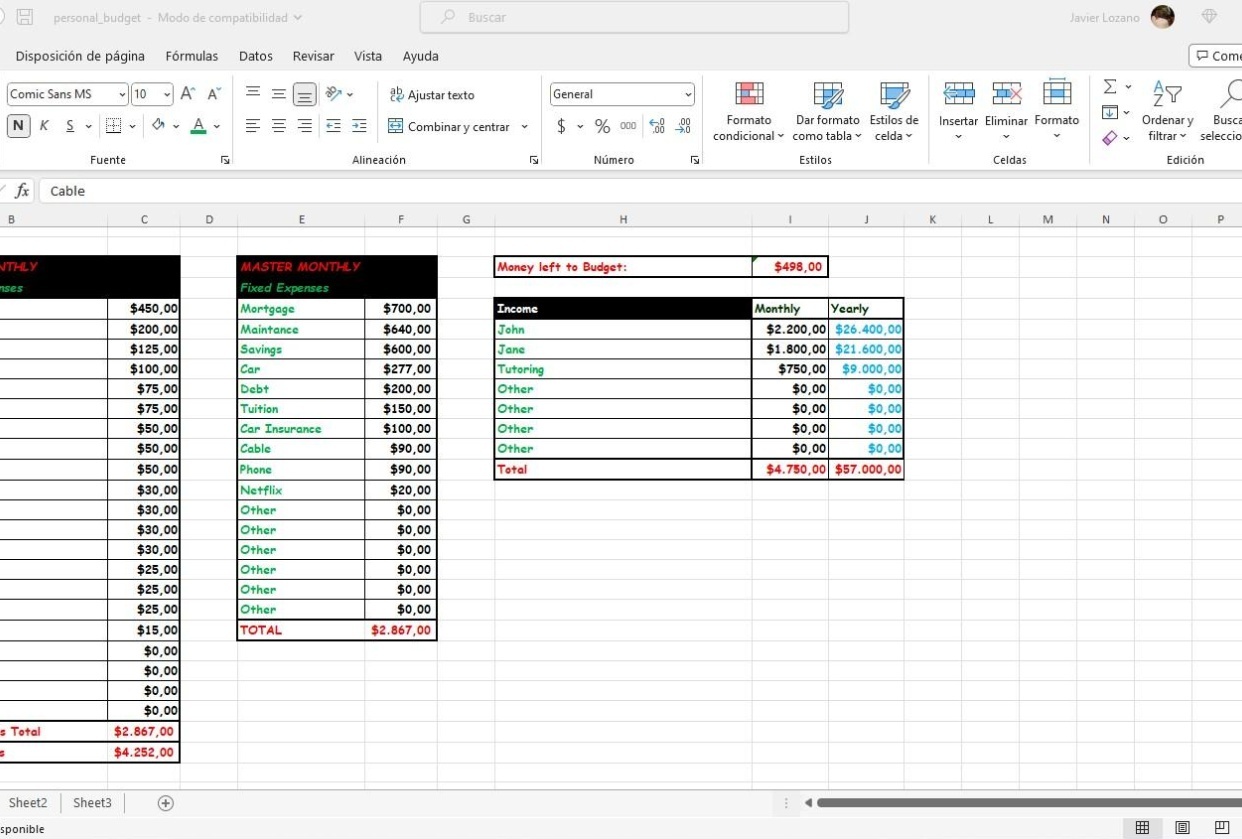Expand the fill color dropdown arrow

click(x=175, y=126)
